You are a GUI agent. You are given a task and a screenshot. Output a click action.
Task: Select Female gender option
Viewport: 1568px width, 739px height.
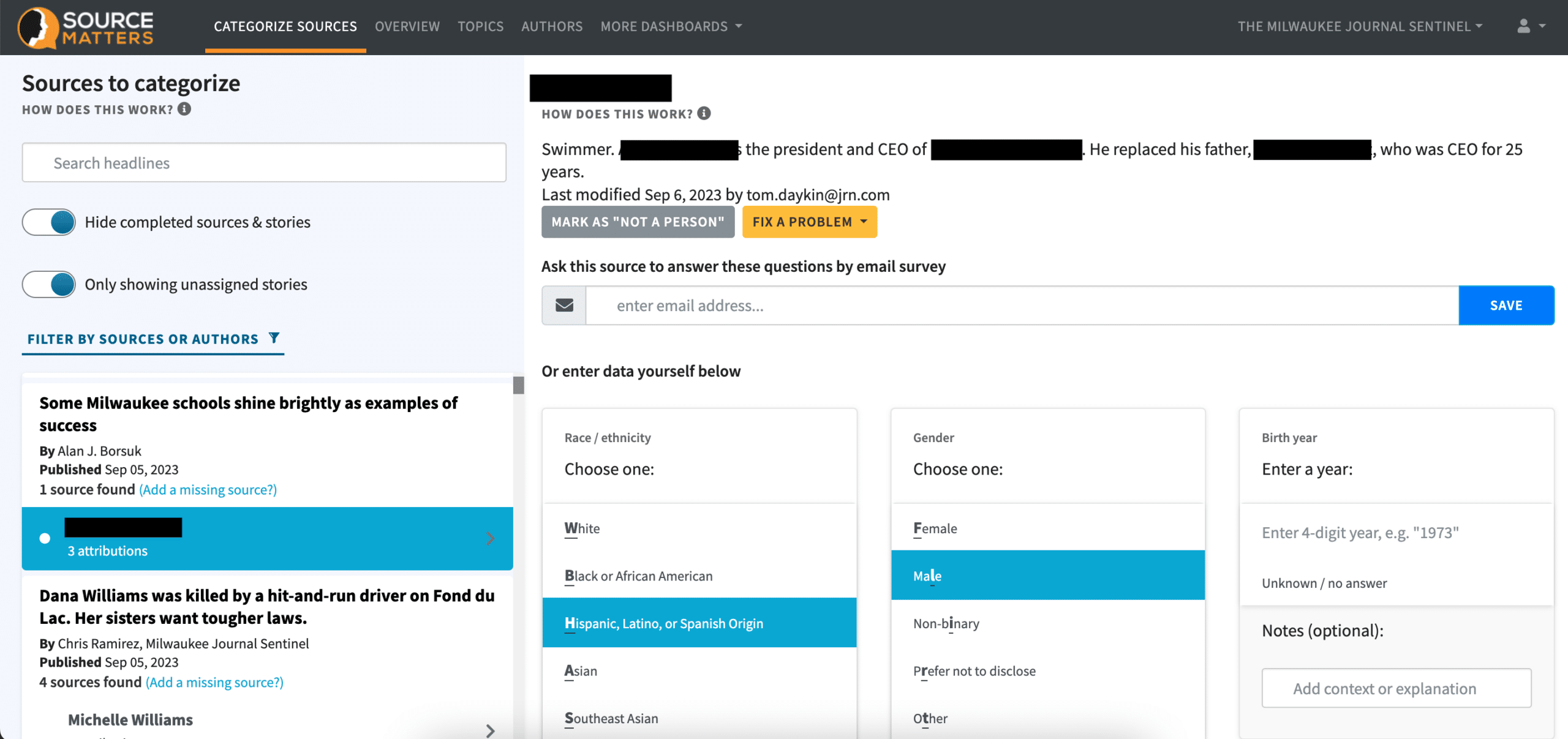1048,528
